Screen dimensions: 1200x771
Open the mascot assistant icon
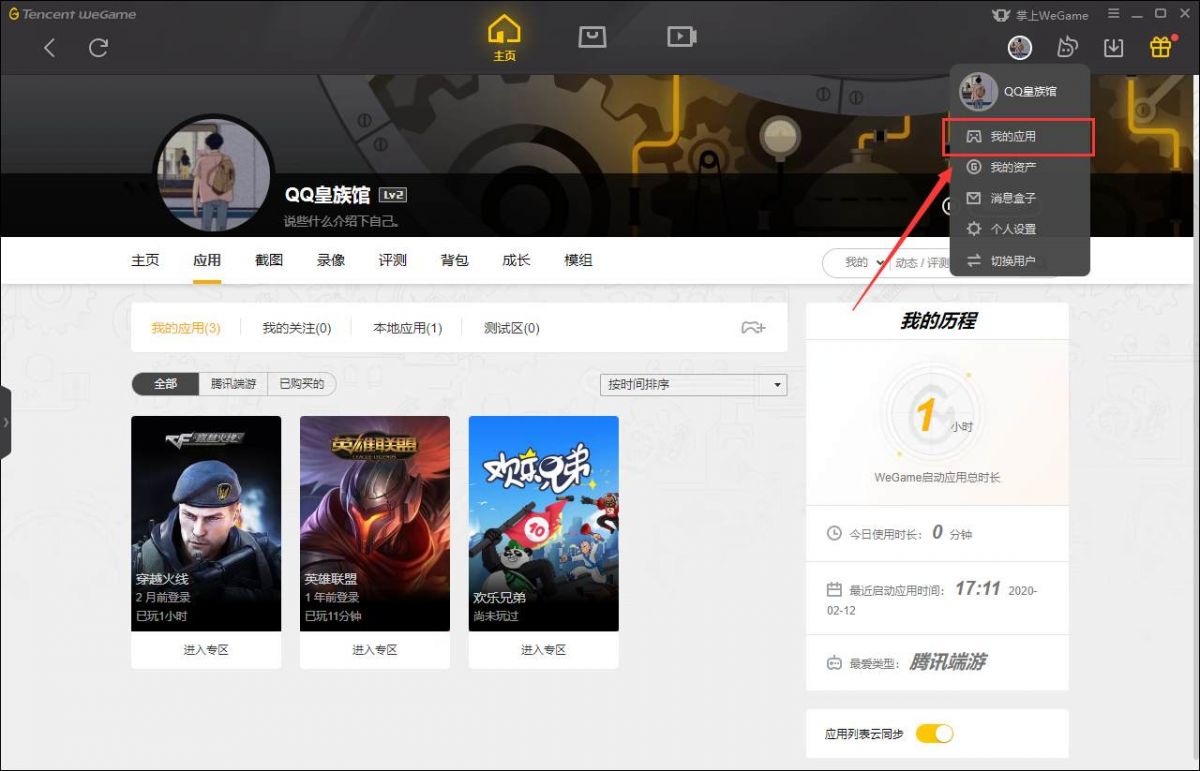(1067, 47)
